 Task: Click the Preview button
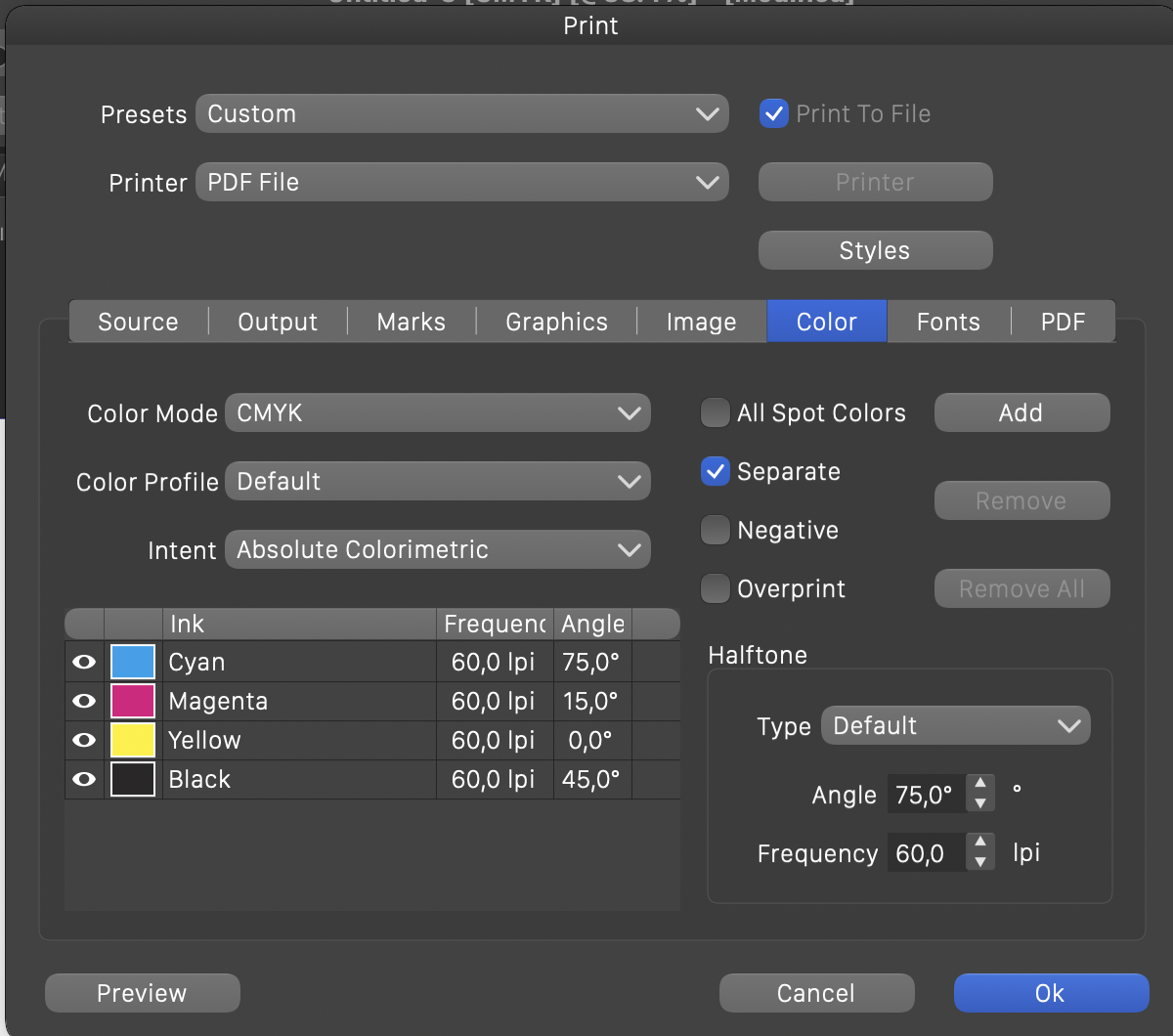tap(142, 993)
